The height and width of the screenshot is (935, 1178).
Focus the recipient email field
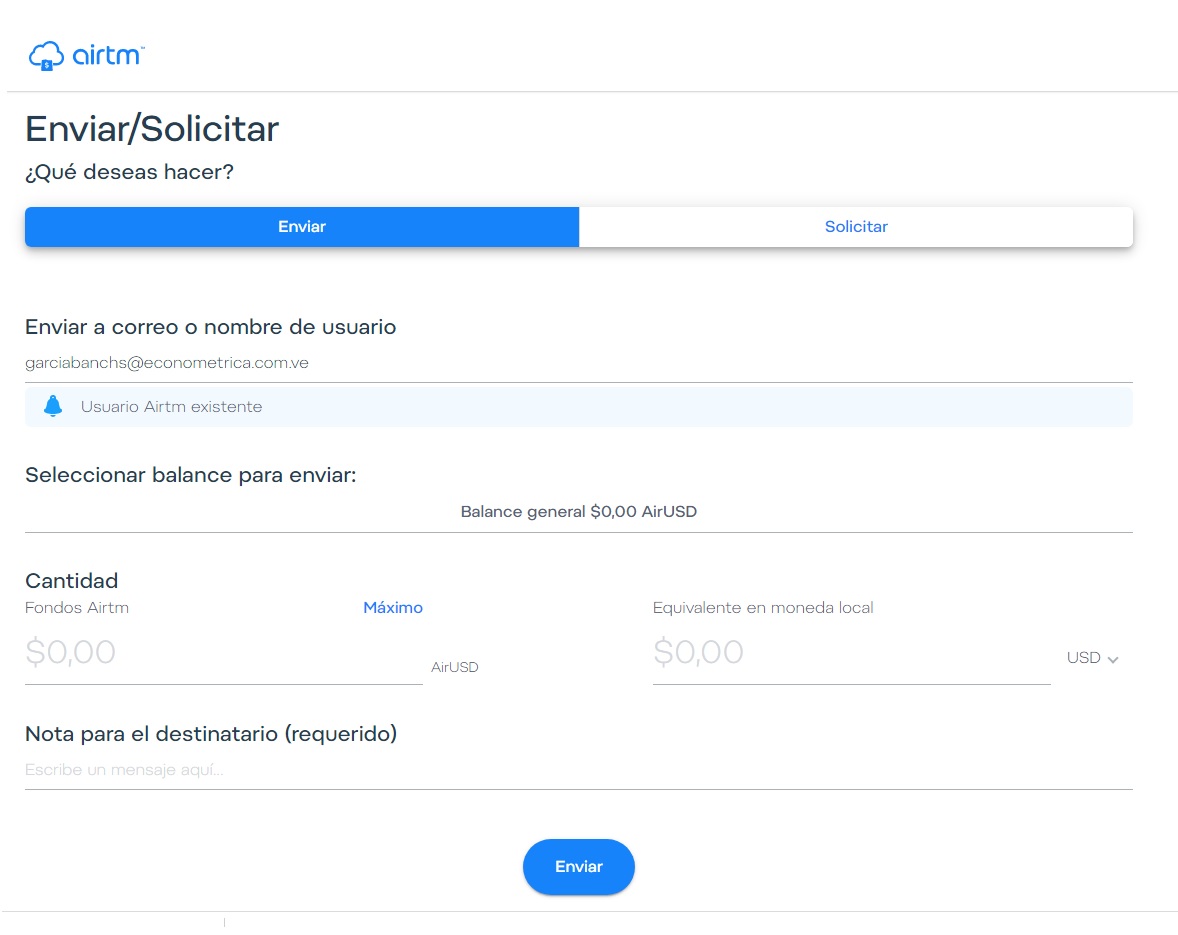(x=578, y=363)
